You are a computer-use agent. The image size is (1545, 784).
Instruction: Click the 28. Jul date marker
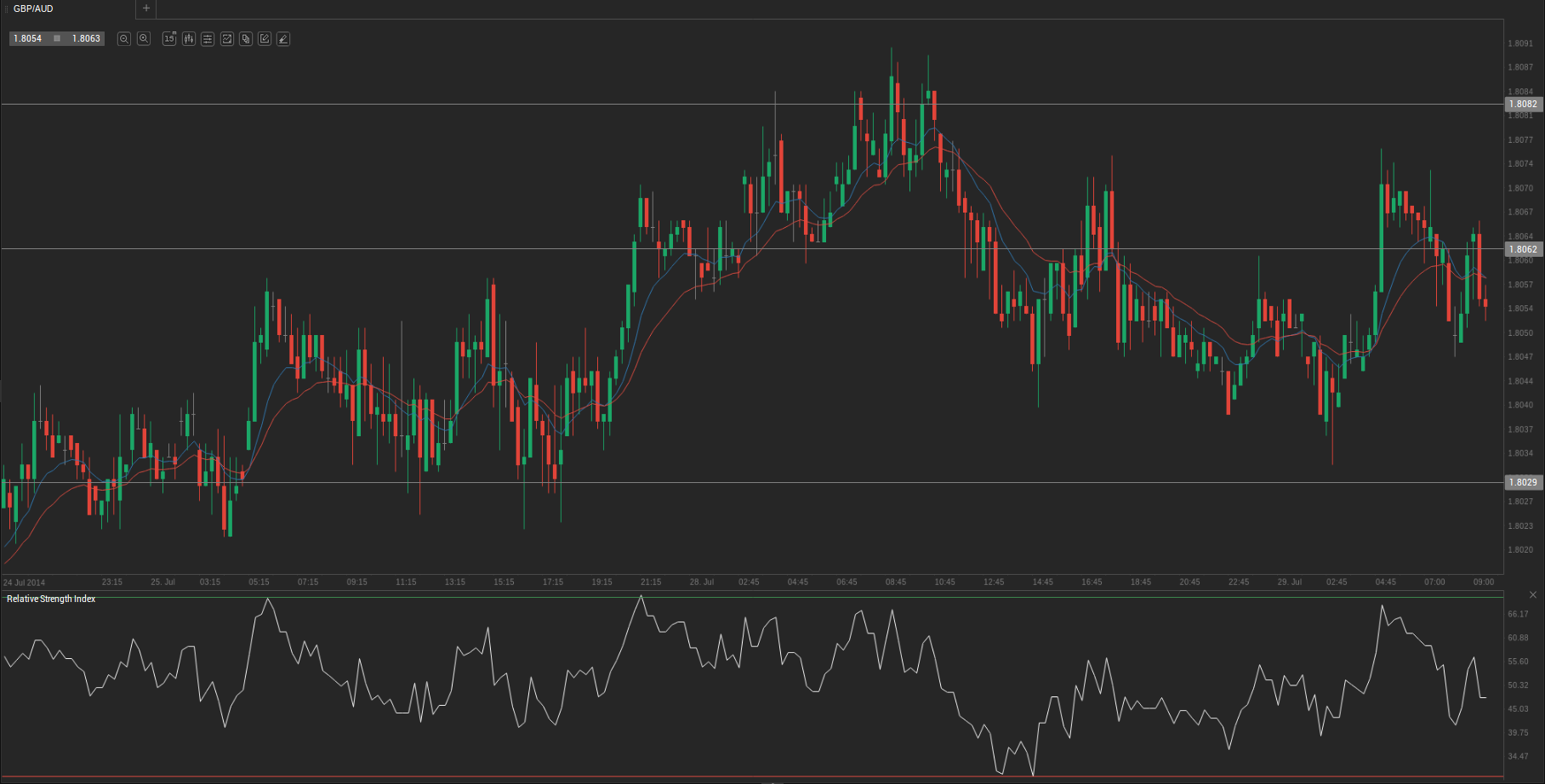click(702, 582)
